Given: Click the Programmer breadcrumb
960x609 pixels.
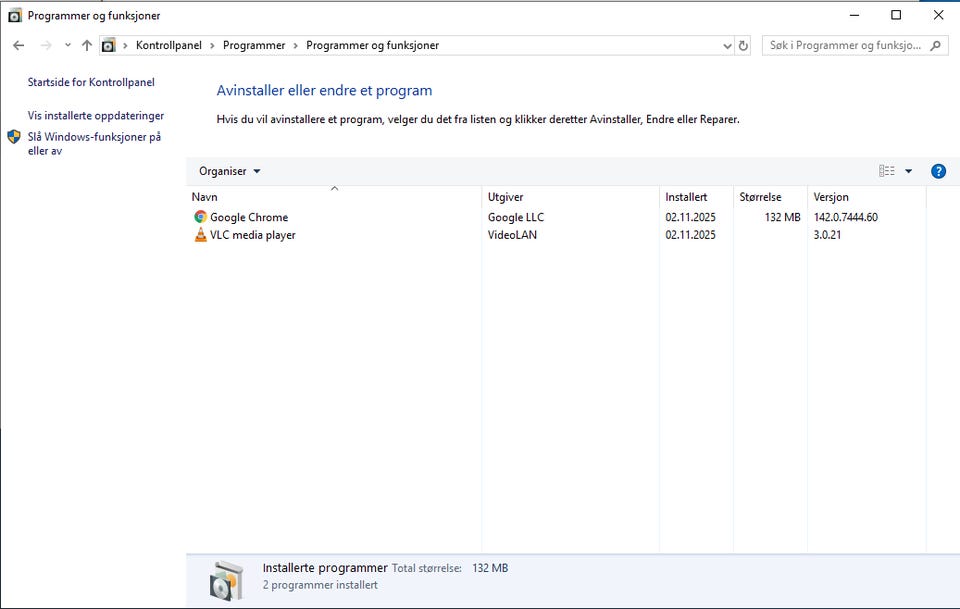Looking at the screenshot, I should click(x=254, y=45).
